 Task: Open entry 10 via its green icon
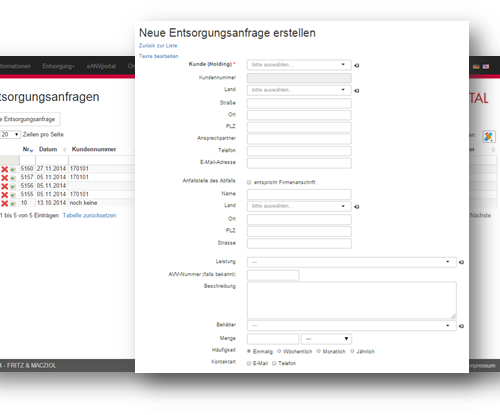click(x=13, y=204)
